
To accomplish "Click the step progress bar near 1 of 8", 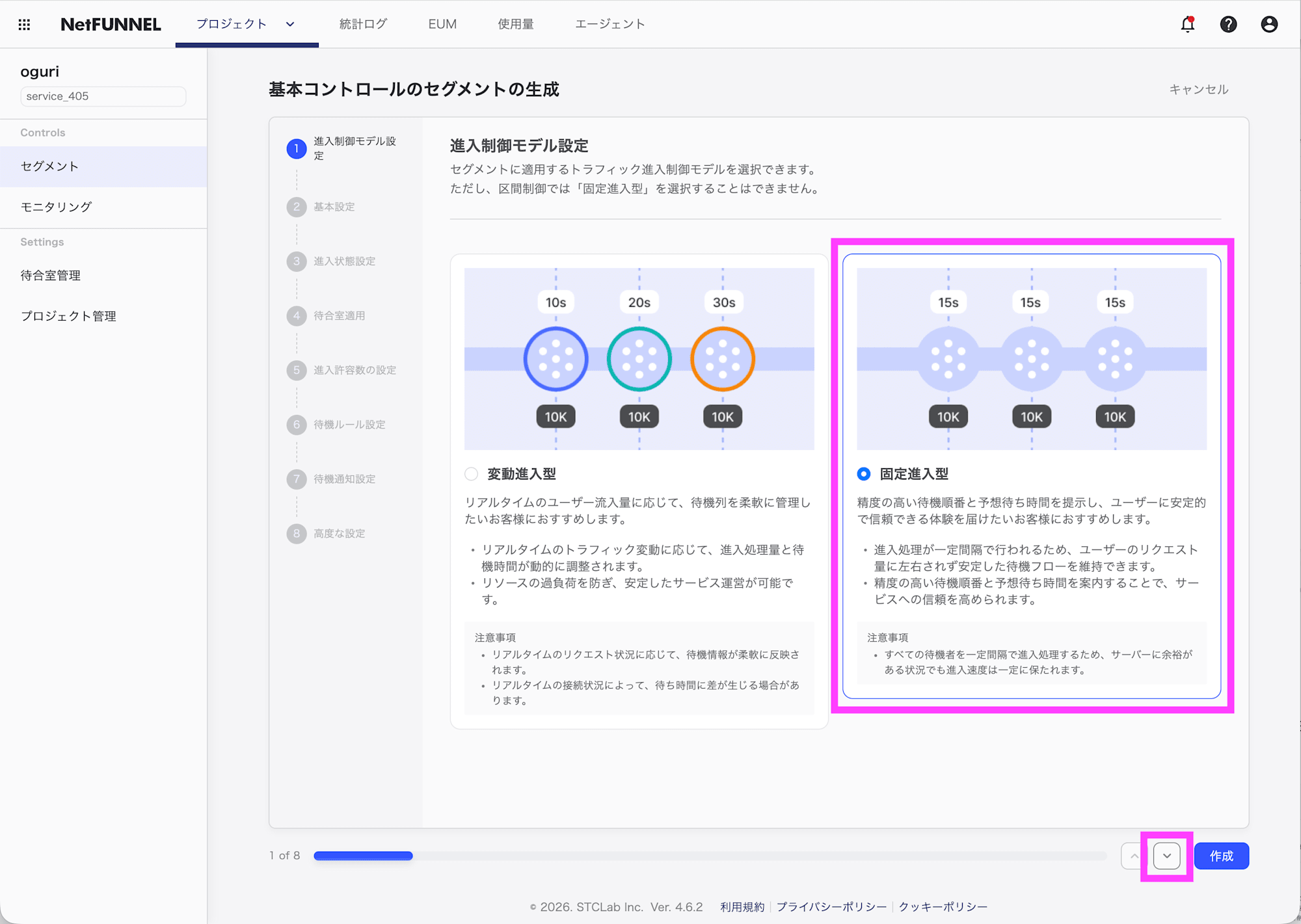I will point(362,856).
